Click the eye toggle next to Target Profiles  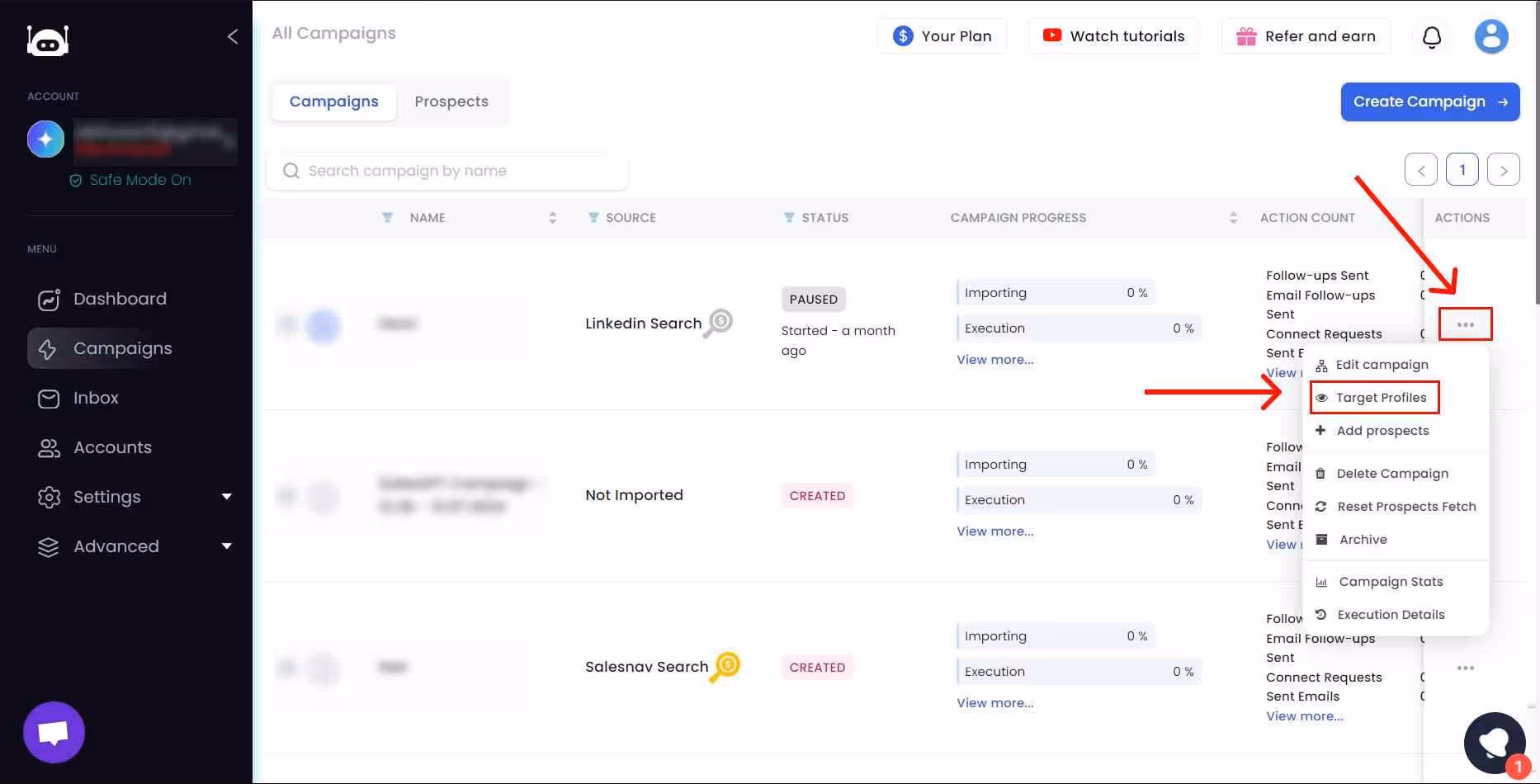tap(1323, 397)
